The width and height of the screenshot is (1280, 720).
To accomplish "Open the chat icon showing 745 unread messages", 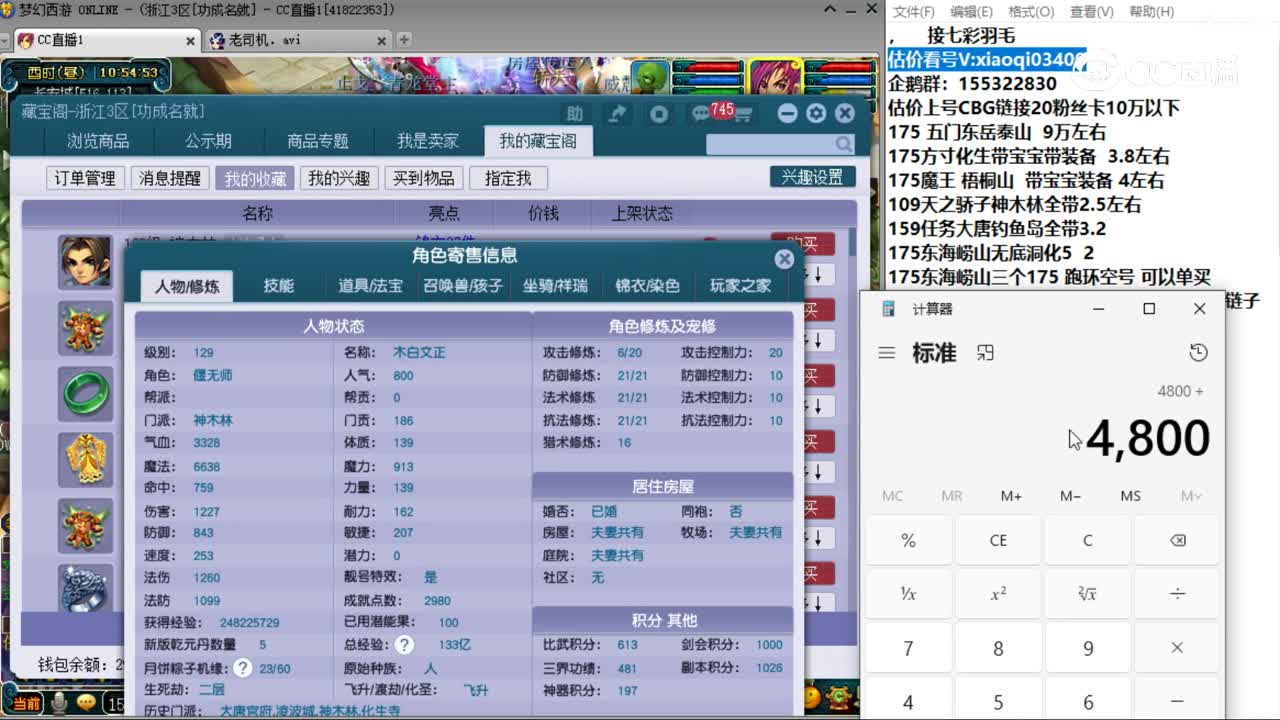I will (x=703, y=113).
